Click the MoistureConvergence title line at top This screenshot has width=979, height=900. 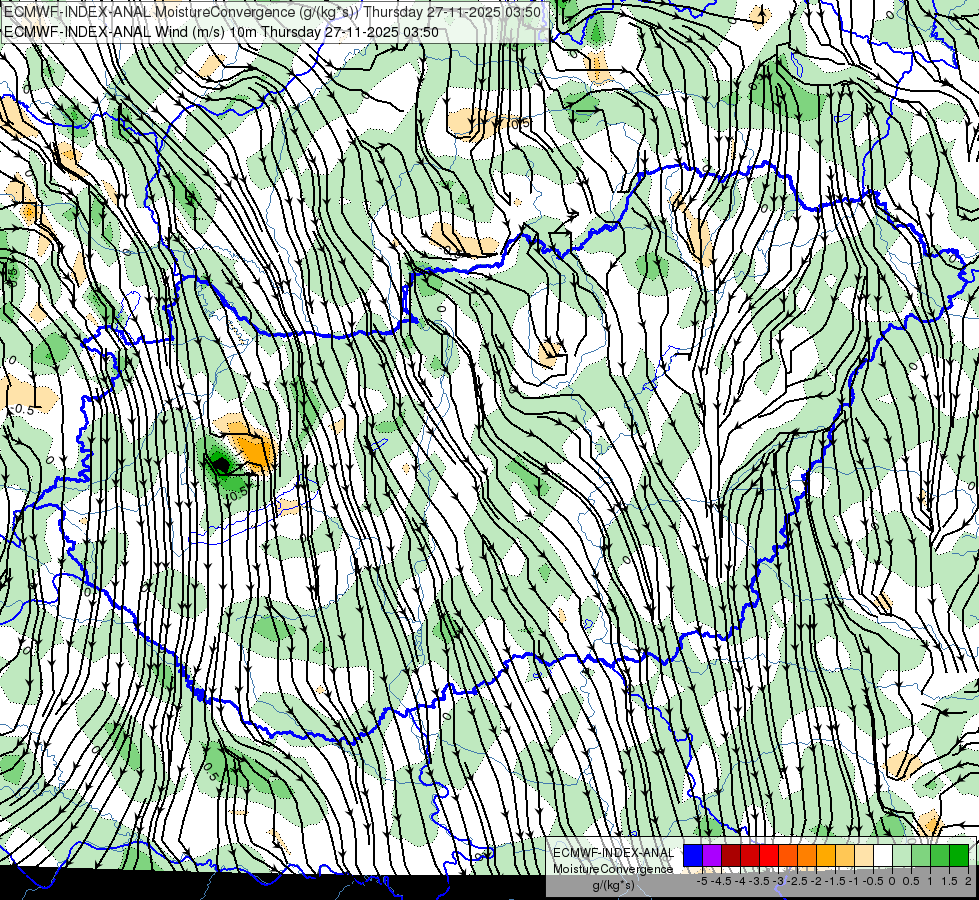point(272,12)
